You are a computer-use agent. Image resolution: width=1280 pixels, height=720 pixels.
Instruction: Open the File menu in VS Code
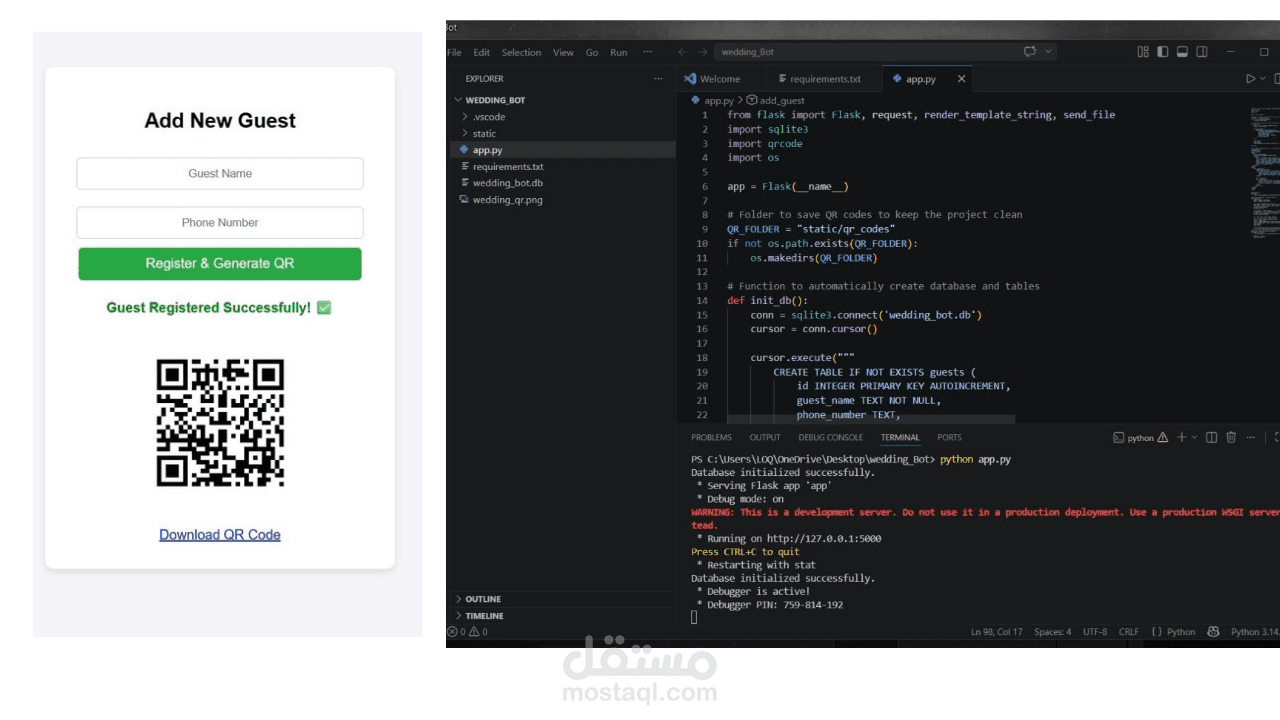(x=454, y=52)
